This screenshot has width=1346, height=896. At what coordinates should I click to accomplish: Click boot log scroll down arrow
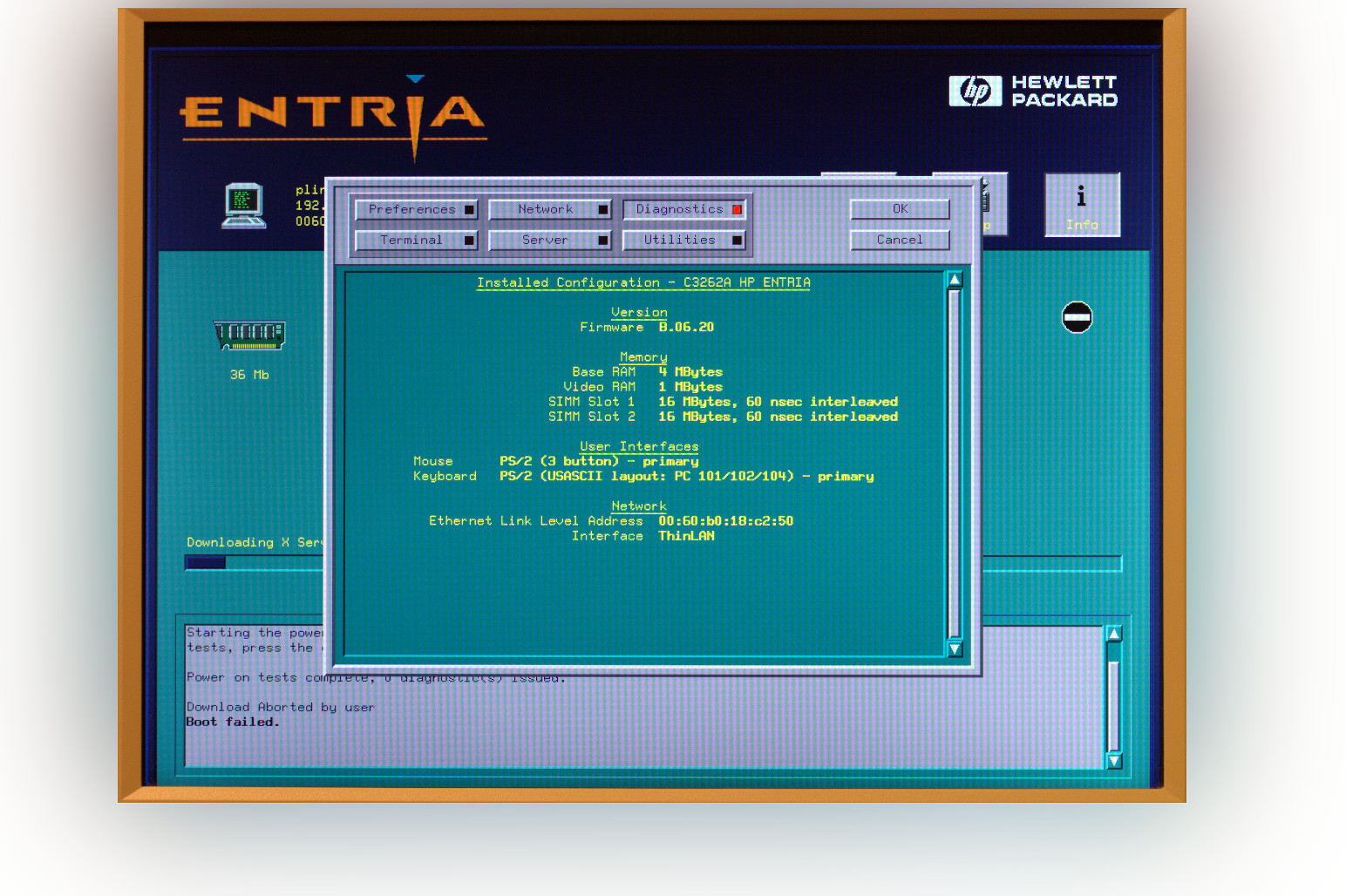(1113, 761)
